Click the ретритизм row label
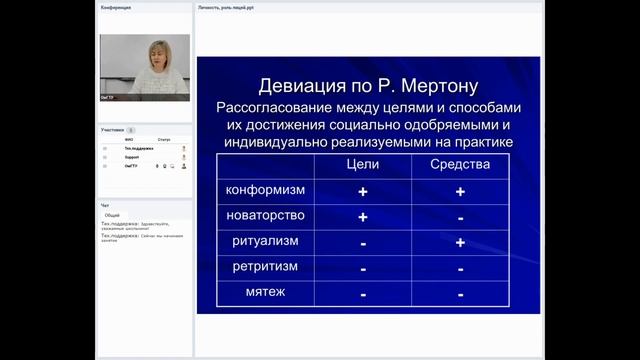The height and width of the screenshot is (360, 640). [x=265, y=266]
